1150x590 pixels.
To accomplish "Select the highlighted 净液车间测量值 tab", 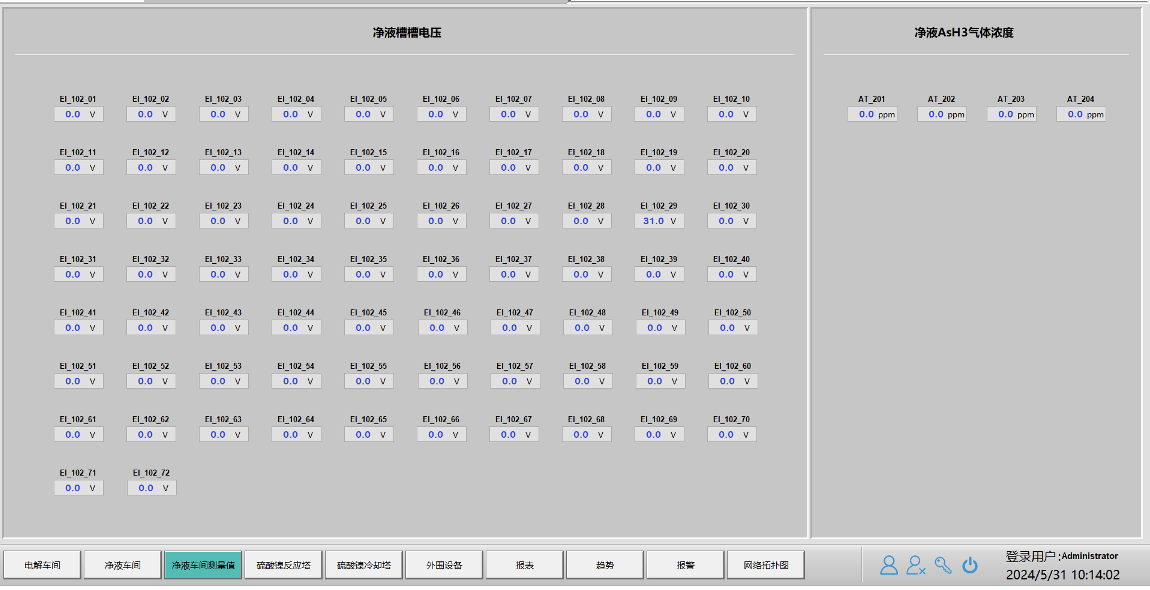I will click(x=203, y=565).
